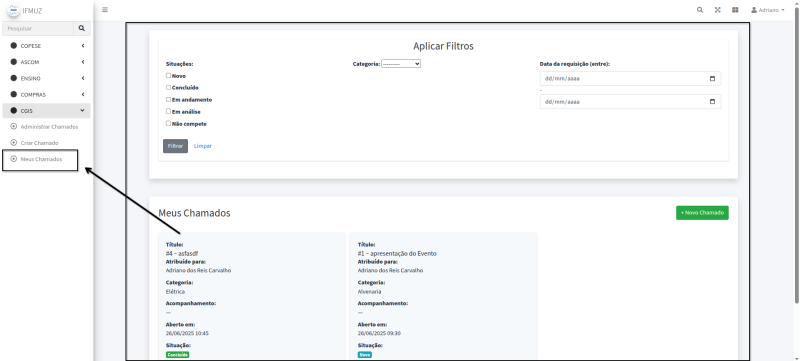Open the apps grid icon in navbar
800x361 pixels.
pos(735,10)
